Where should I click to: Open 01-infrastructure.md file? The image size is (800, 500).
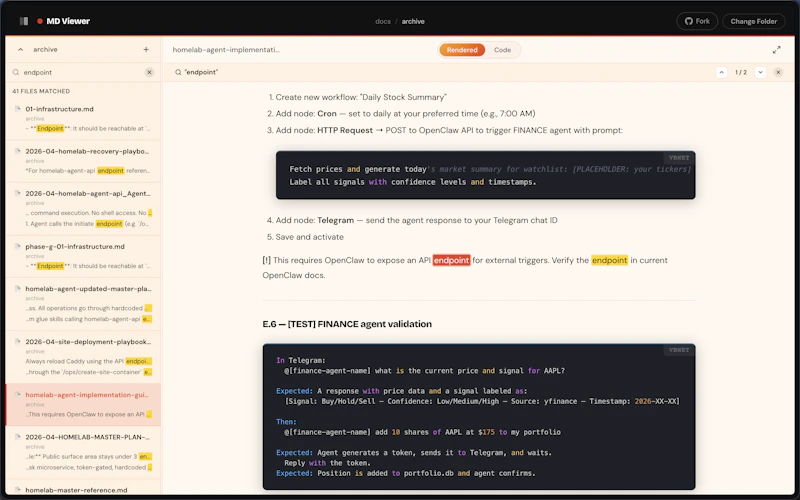coord(83,118)
